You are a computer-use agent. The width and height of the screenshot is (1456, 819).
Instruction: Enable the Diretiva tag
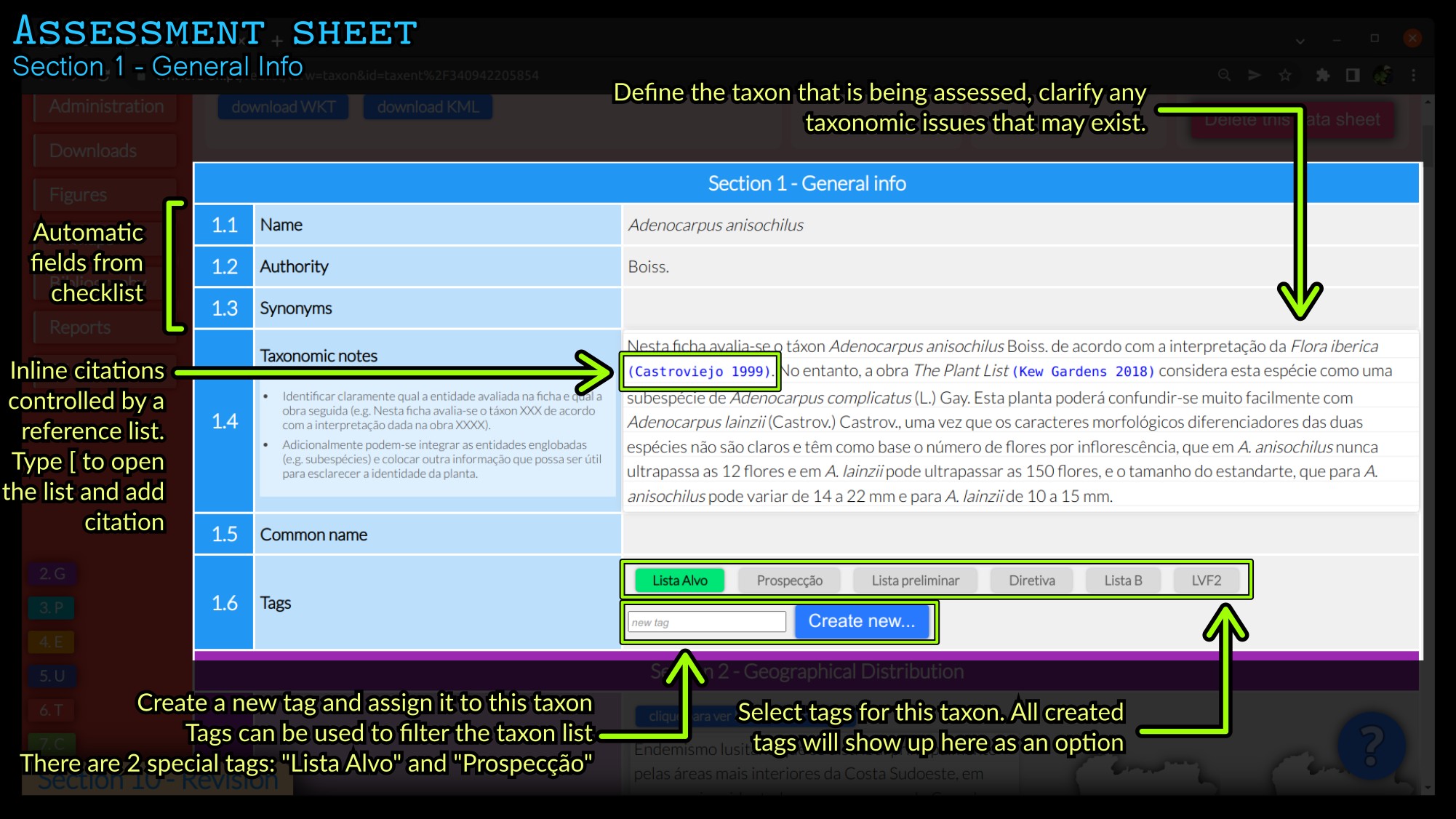[1031, 580]
